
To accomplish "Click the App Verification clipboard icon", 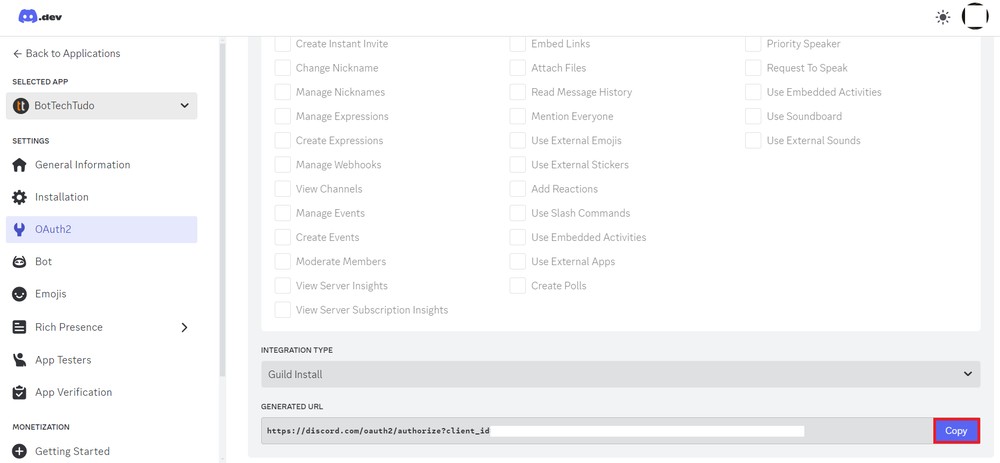I will tap(19, 392).
